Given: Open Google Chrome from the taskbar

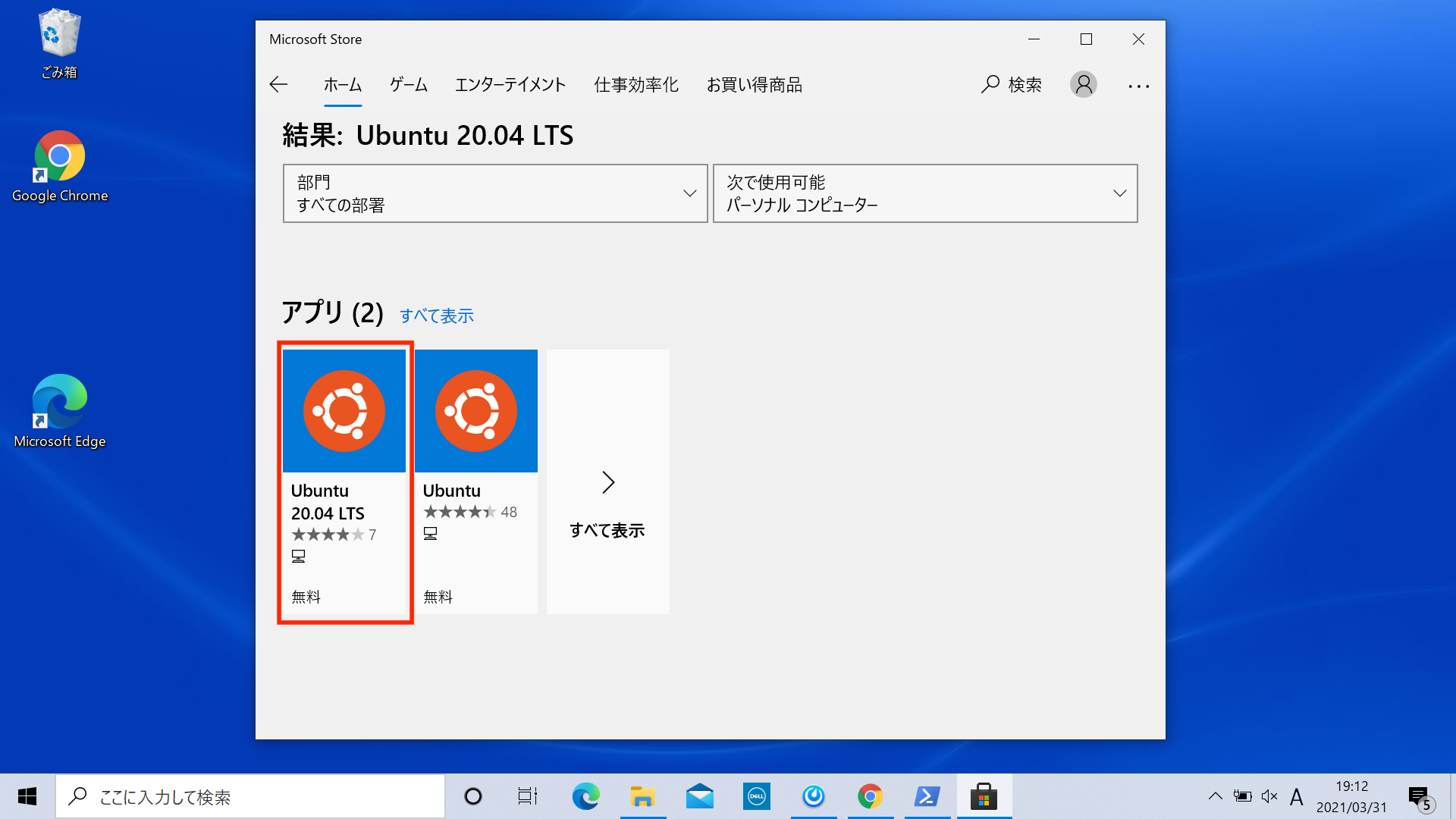Looking at the screenshot, I should [x=871, y=796].
